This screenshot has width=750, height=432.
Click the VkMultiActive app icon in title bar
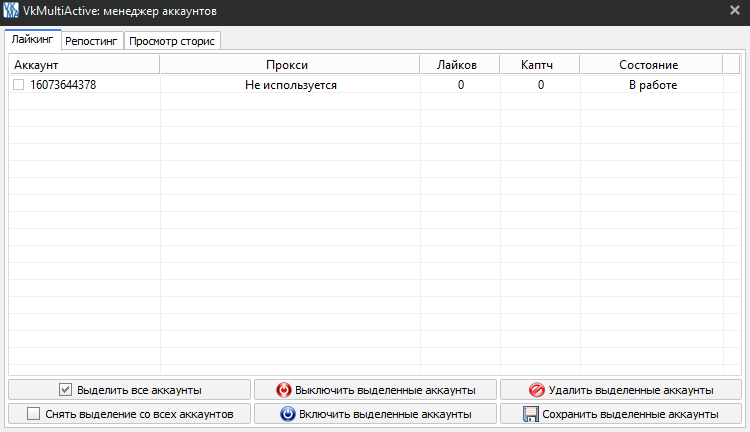tap(11, 10)
